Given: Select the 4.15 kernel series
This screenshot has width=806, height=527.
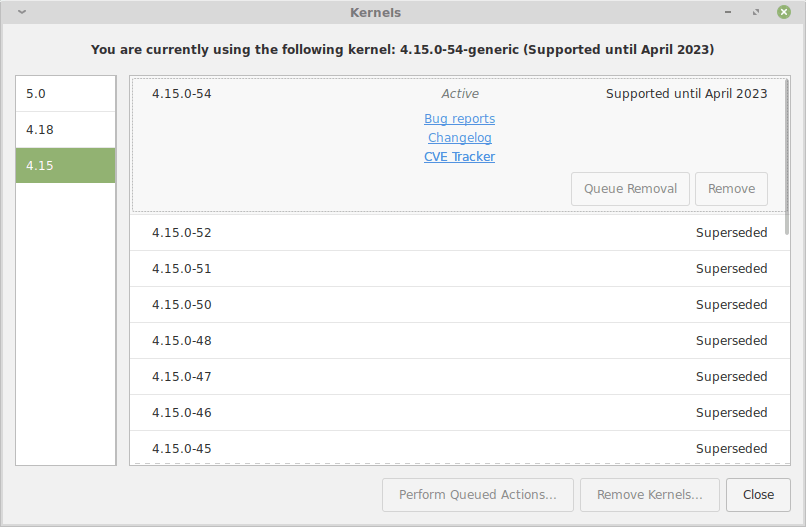Looking at the screenshot, I should point(66,166).
